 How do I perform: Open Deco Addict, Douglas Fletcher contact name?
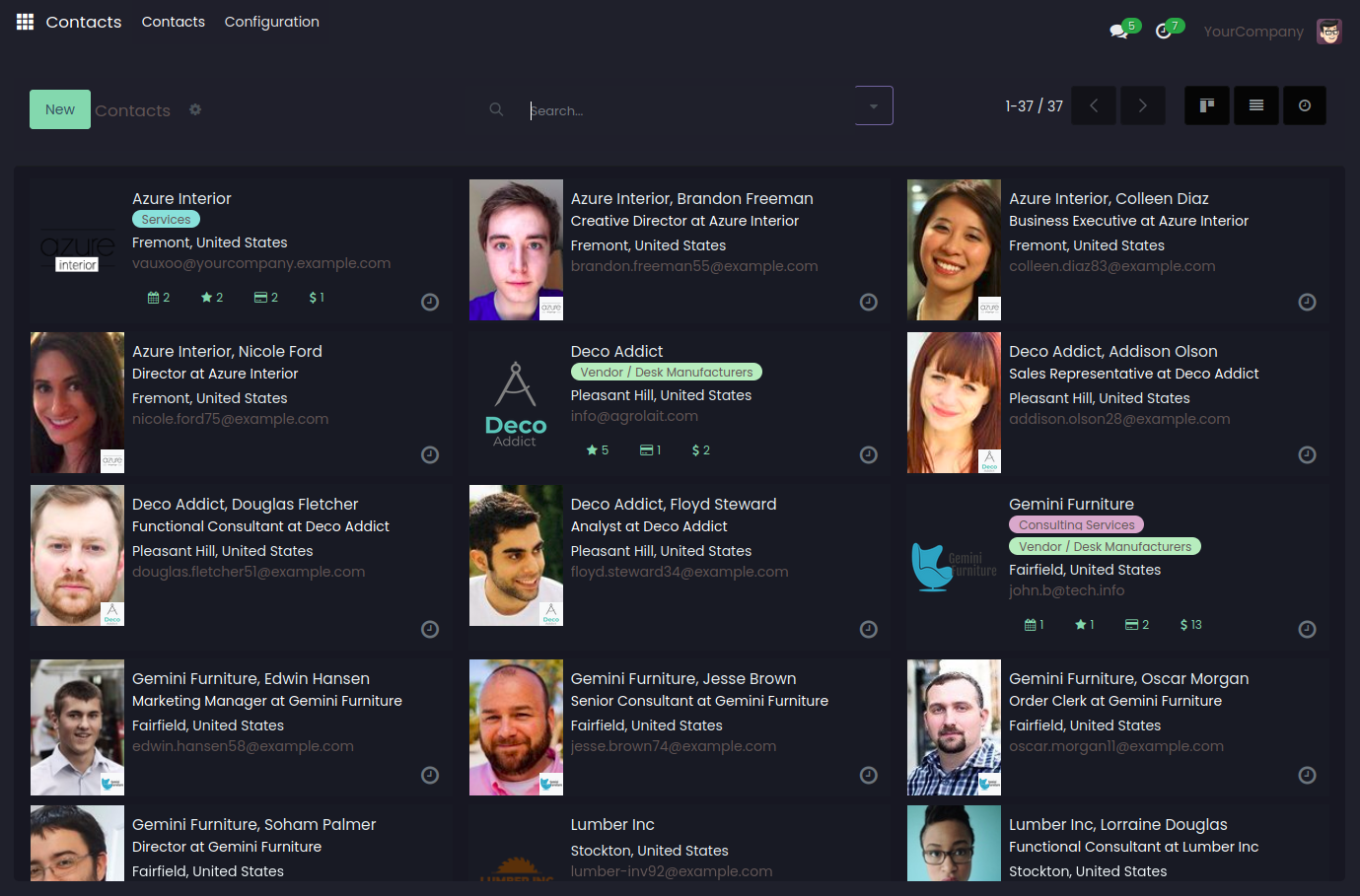(246, 504)
